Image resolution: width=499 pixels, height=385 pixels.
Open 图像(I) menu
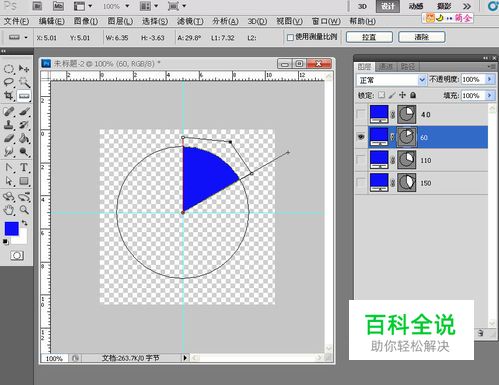86,22
